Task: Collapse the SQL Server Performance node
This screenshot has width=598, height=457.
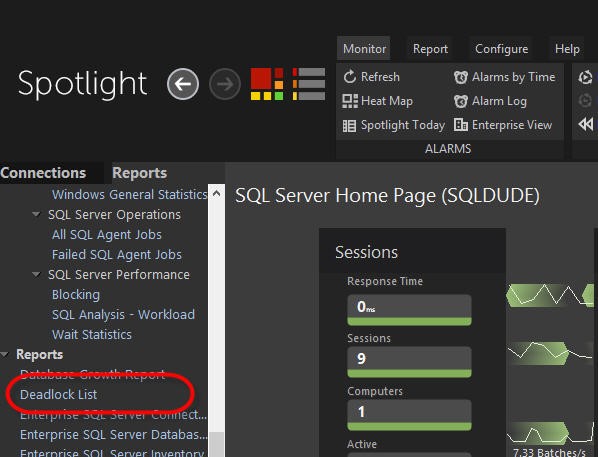Action: pos(36,274)
